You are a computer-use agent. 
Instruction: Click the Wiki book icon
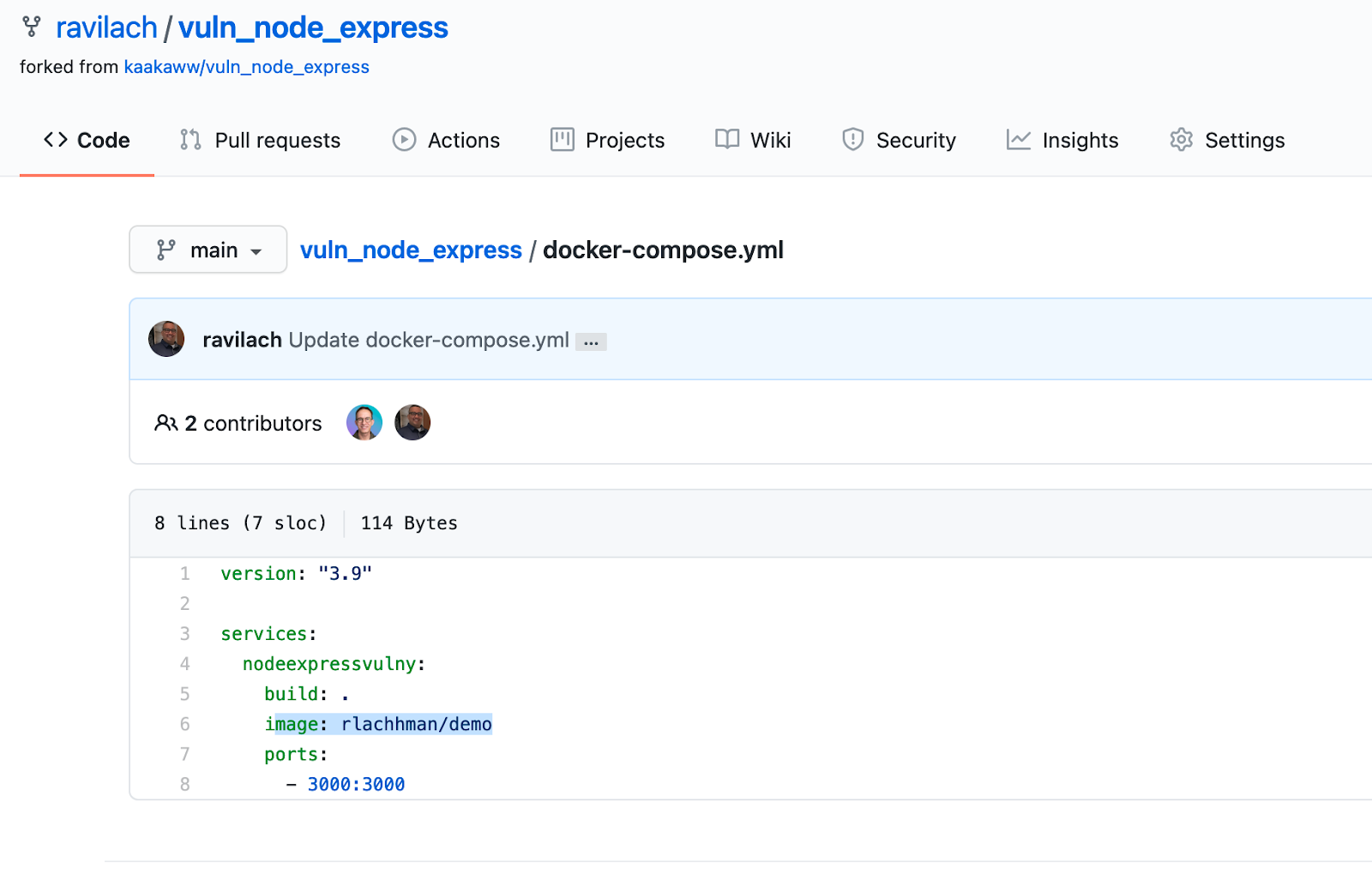click(727, 140)
